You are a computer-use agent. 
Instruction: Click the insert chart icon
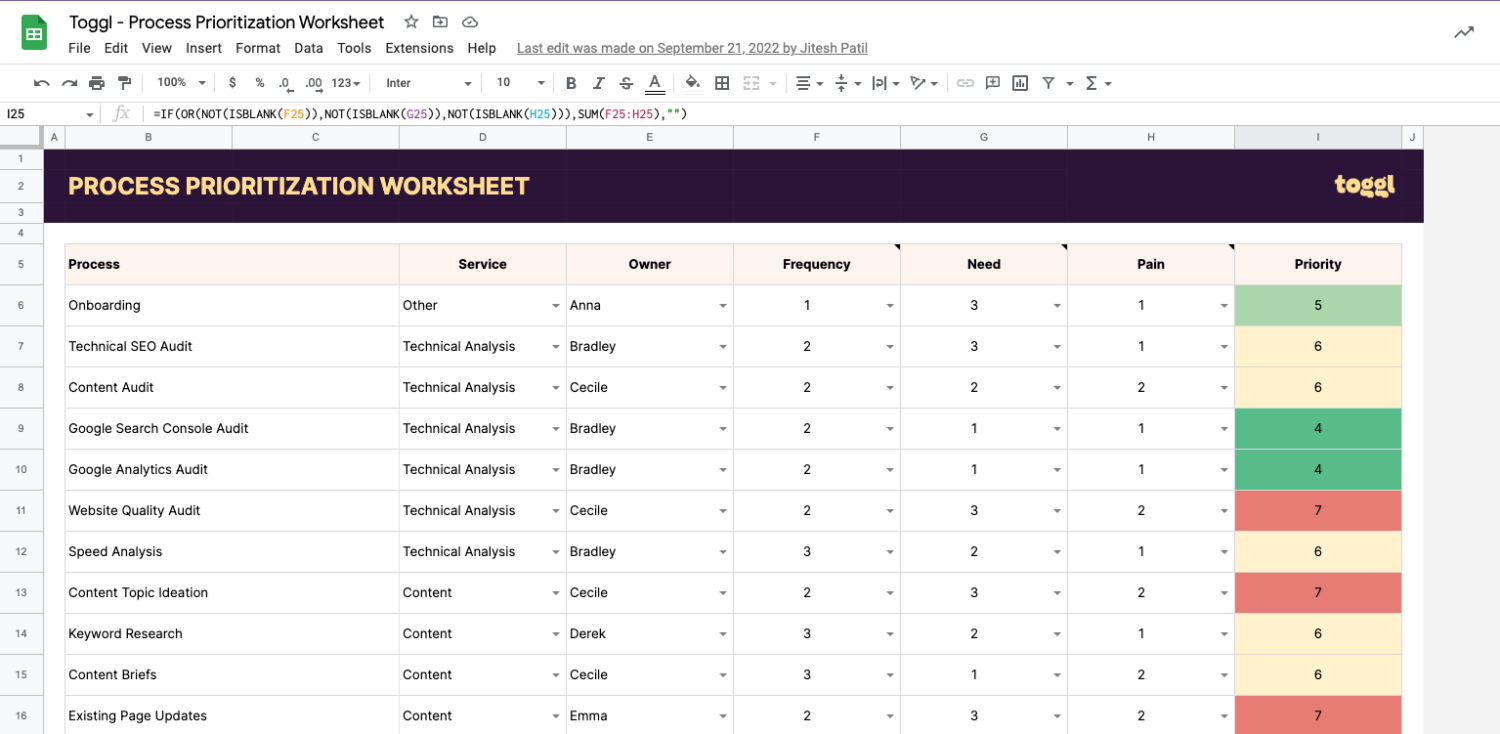(x=1020, y=83)
